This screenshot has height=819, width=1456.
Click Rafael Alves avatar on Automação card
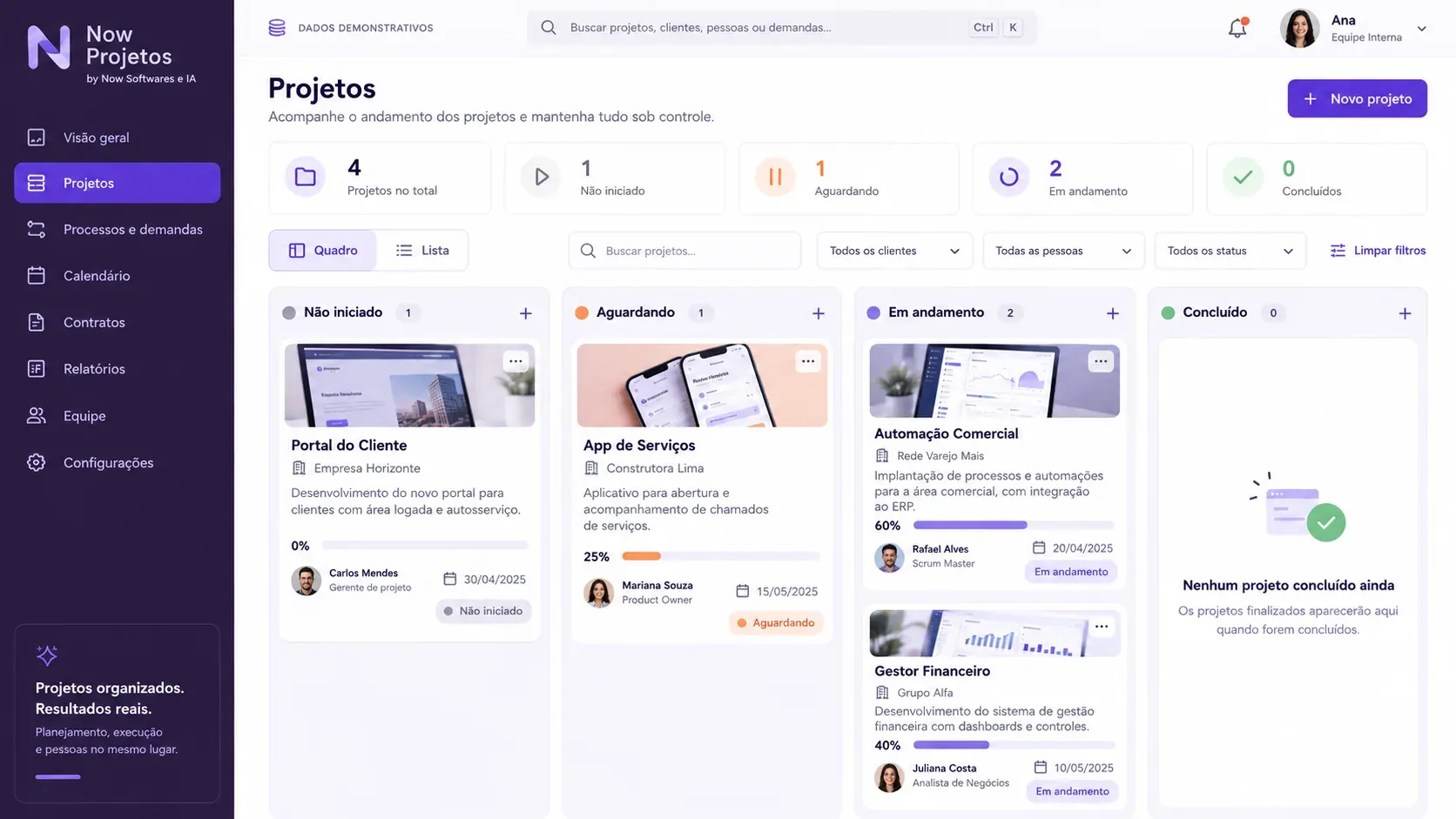889,557
